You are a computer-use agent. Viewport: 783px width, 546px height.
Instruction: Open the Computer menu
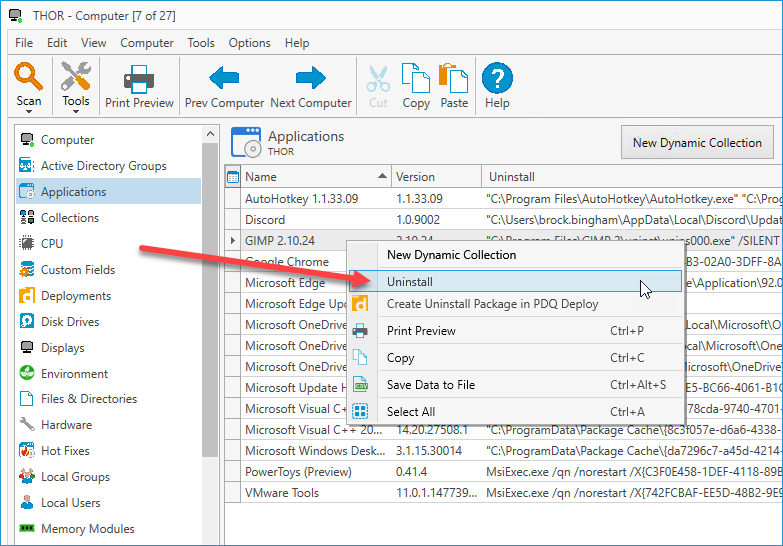[x=147, y=43]
